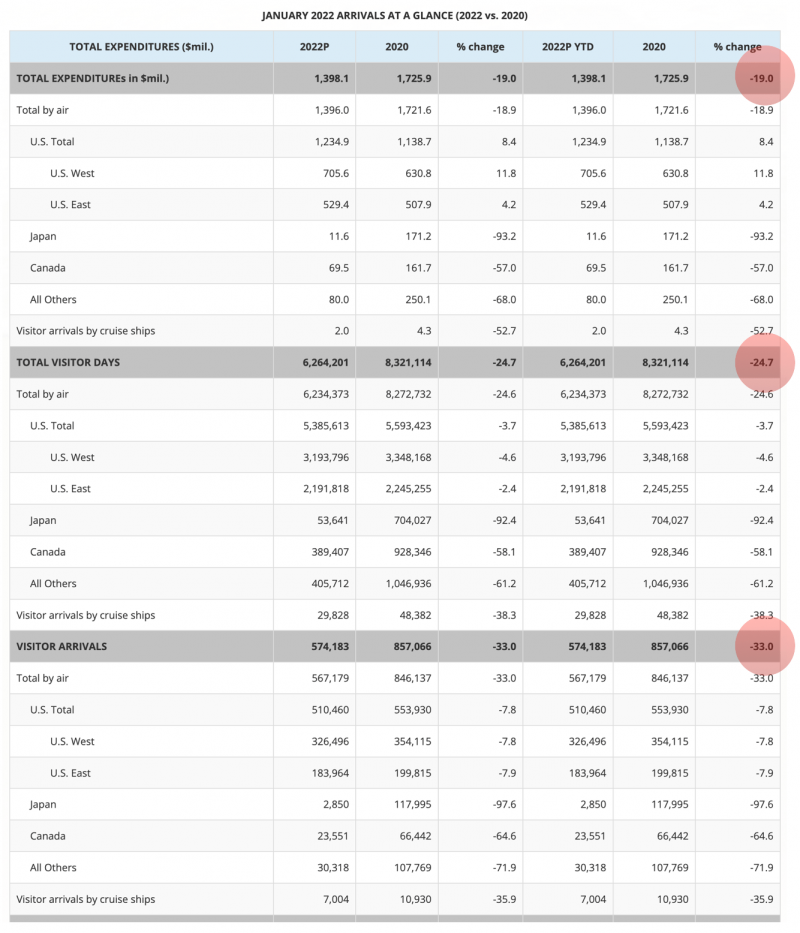Viewport: 800px width, 933px height.
Task: Click the U.S. Total label under Total Visitor Days
Action: pyautogui.click(x=52, y=426)
